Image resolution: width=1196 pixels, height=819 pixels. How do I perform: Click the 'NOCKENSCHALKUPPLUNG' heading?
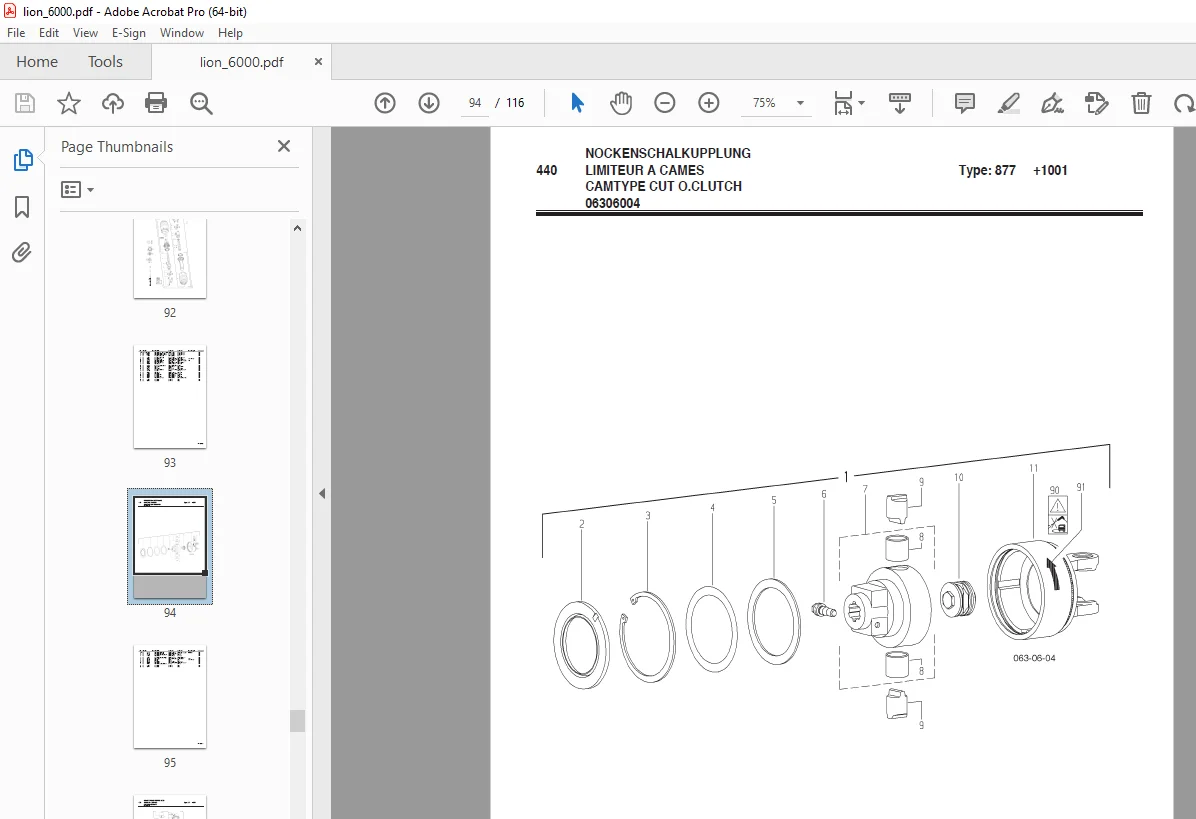click(668, 153)
